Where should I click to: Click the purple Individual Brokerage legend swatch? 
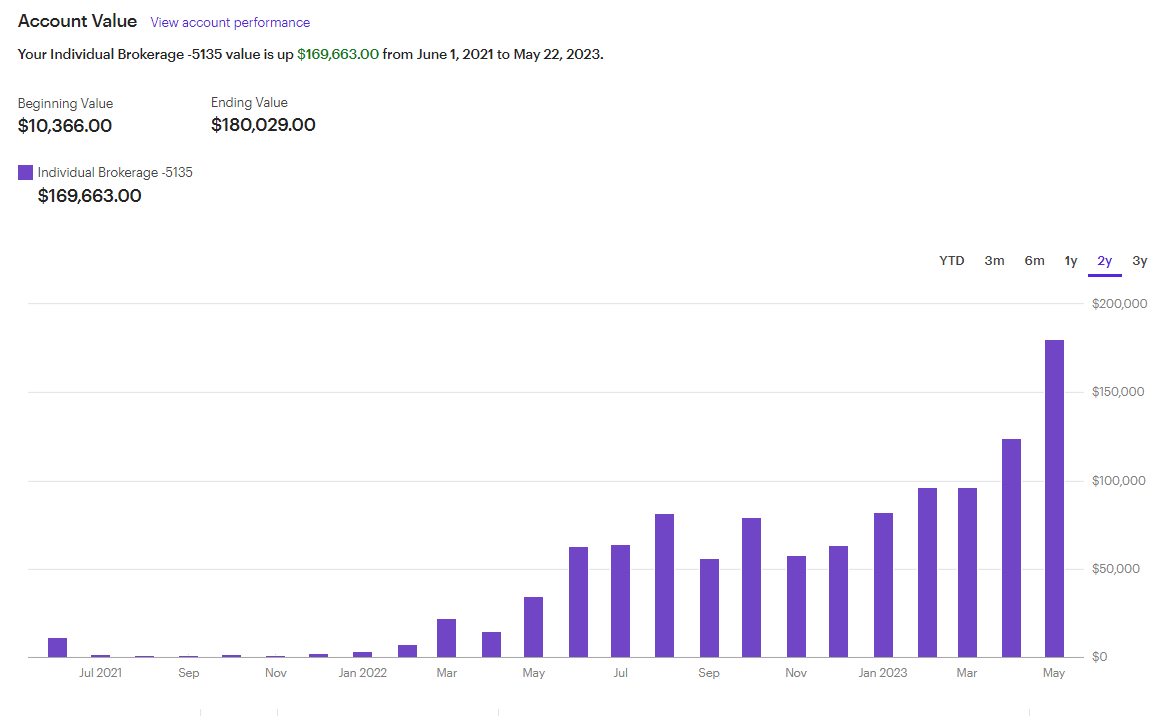click(x=25, y=173)
